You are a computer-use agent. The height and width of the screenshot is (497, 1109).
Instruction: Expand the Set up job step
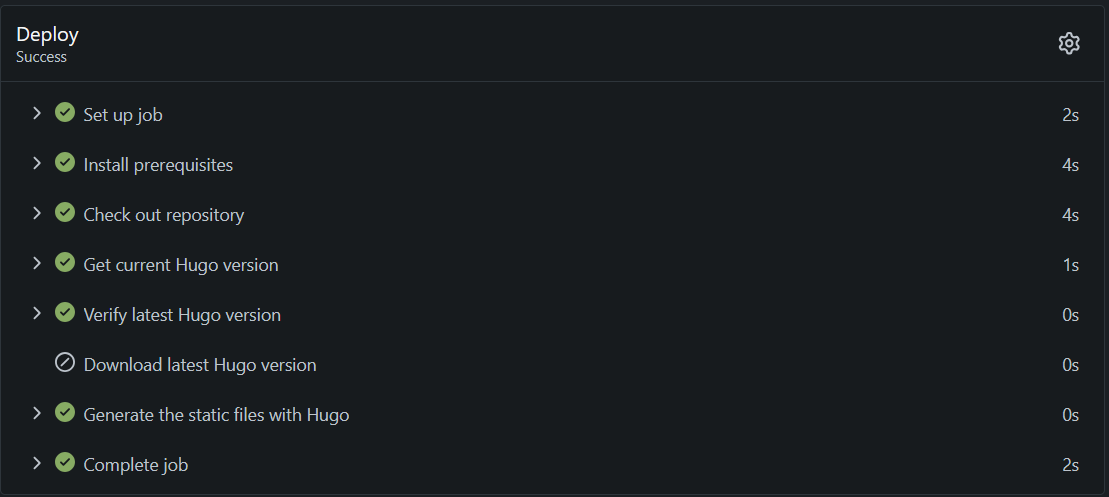coord(37,113)
